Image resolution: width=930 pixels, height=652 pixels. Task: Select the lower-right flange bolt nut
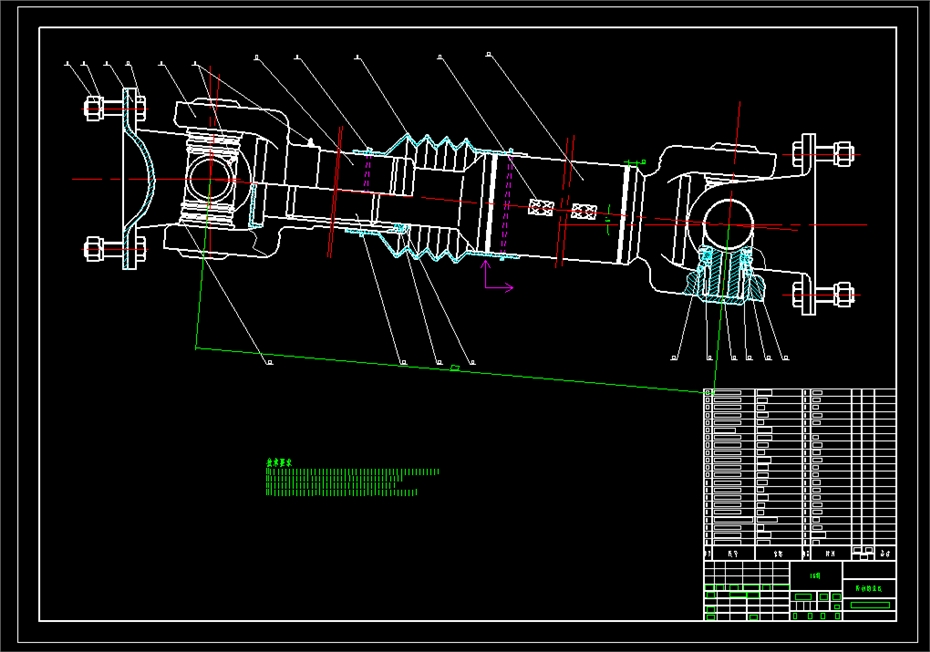(843, 294)
